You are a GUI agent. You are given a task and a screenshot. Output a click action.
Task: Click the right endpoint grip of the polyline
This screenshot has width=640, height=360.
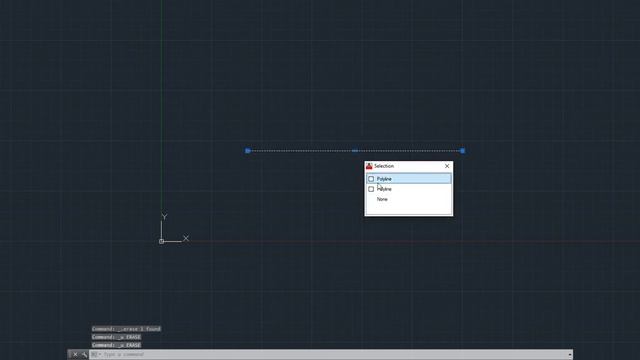[x=462, y=151]
